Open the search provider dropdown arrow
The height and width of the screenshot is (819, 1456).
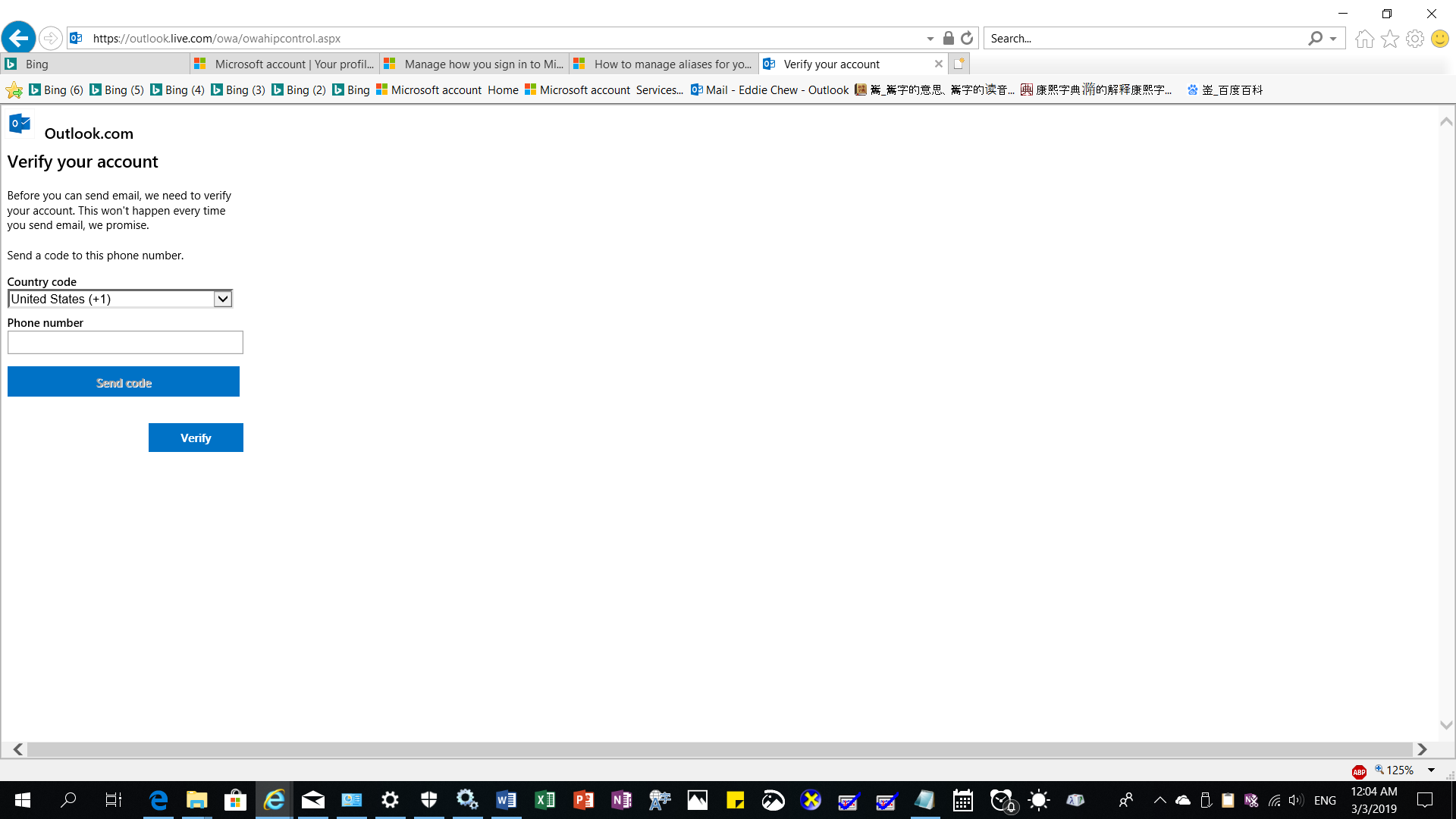(x=1333, y=39)
